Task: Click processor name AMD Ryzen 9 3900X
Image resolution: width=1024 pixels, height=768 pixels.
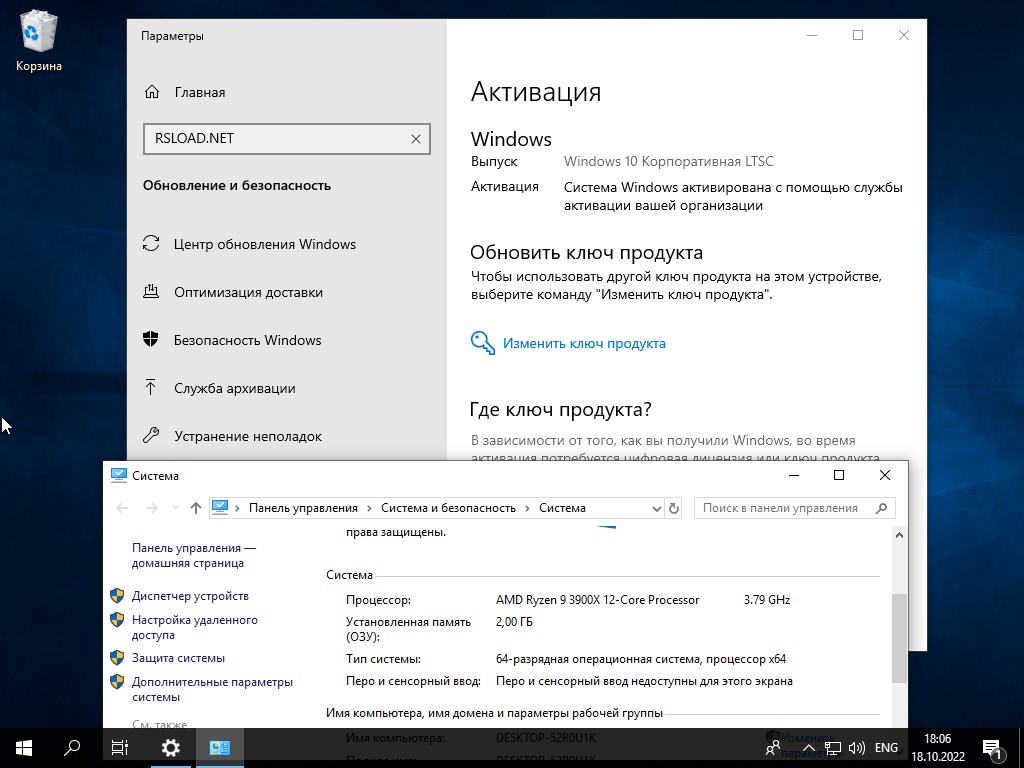Action: [598, 600]
